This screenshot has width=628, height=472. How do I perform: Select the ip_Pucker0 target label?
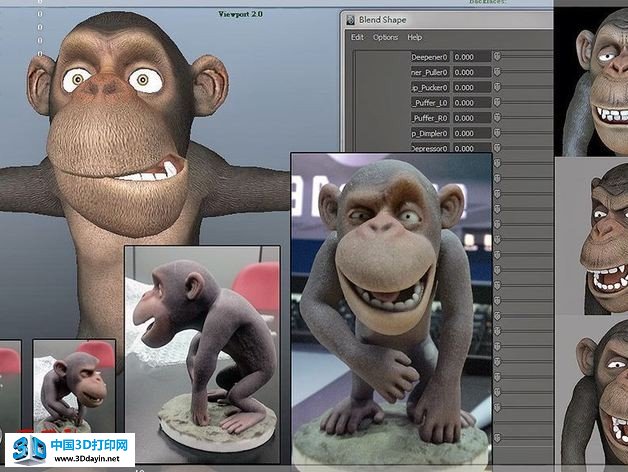pyautogui.click(x=430, y=88)
